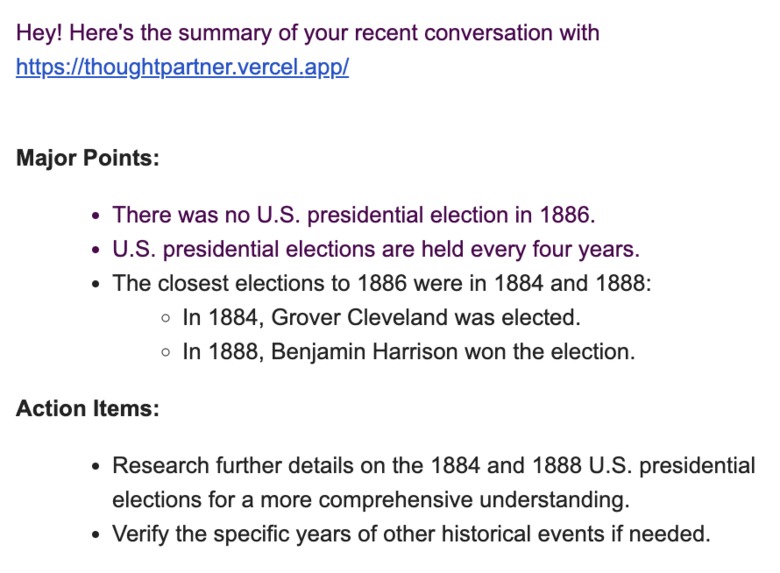Select the purple line about elections every four years
780x573 pixels.
[376, 249]
